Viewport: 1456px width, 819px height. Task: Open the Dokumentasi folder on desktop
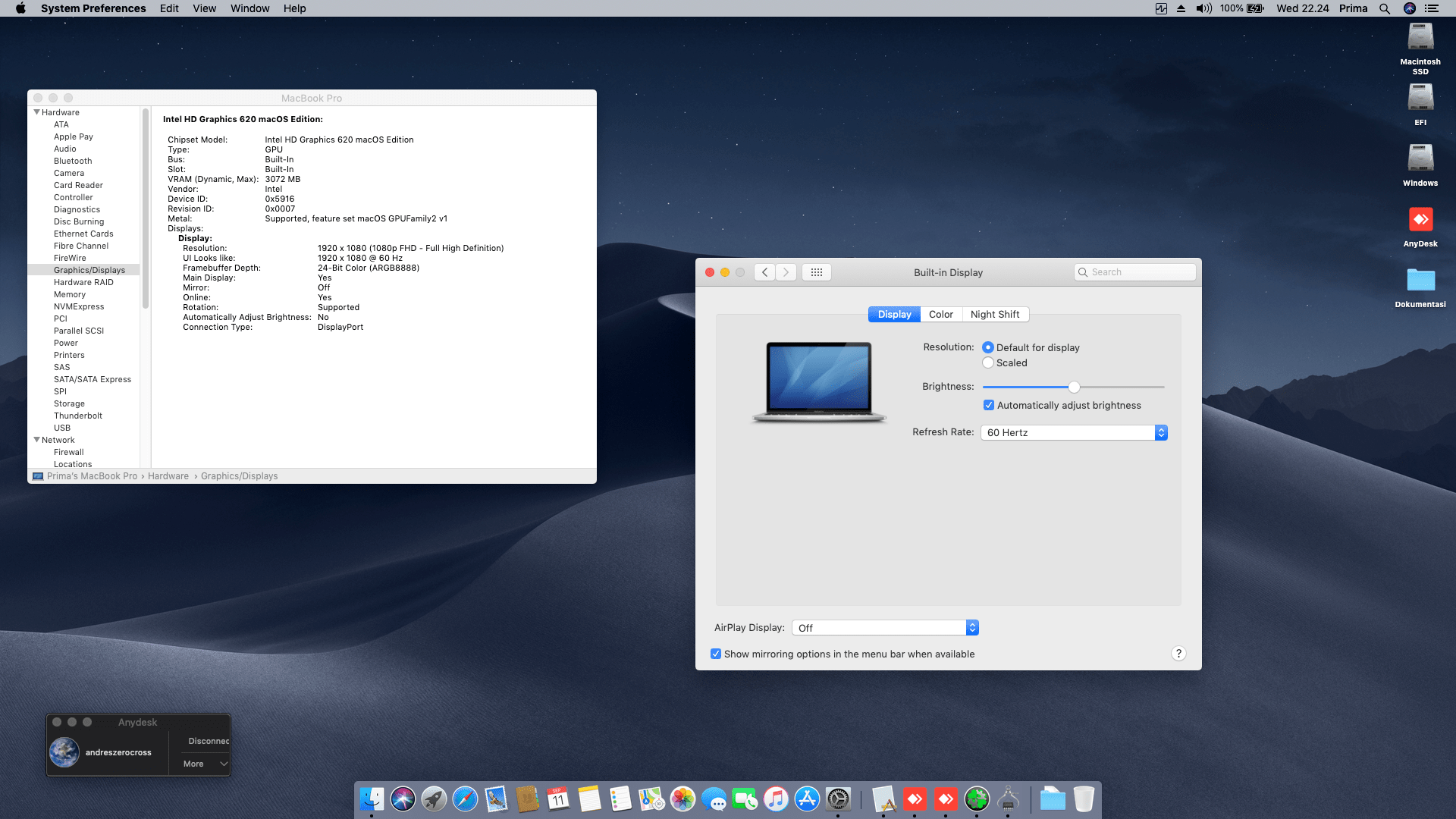pyautogui.click(x=1420, y=281)
